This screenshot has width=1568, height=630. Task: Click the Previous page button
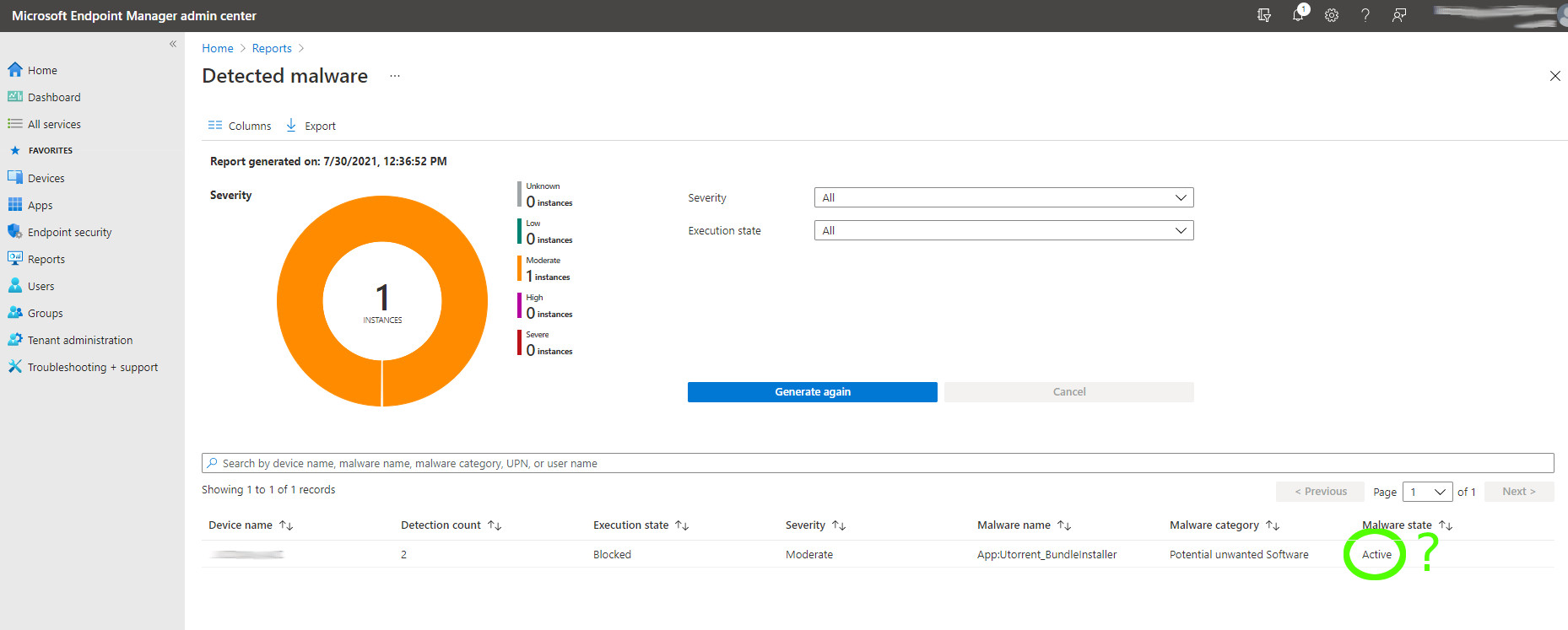[x=1320, y=492]
